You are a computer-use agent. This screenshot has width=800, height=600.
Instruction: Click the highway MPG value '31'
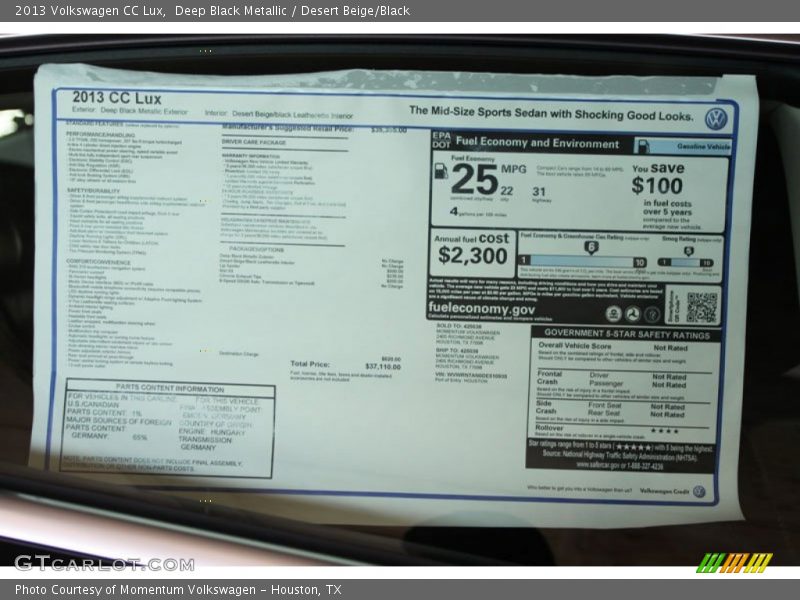tap(539, 192)
